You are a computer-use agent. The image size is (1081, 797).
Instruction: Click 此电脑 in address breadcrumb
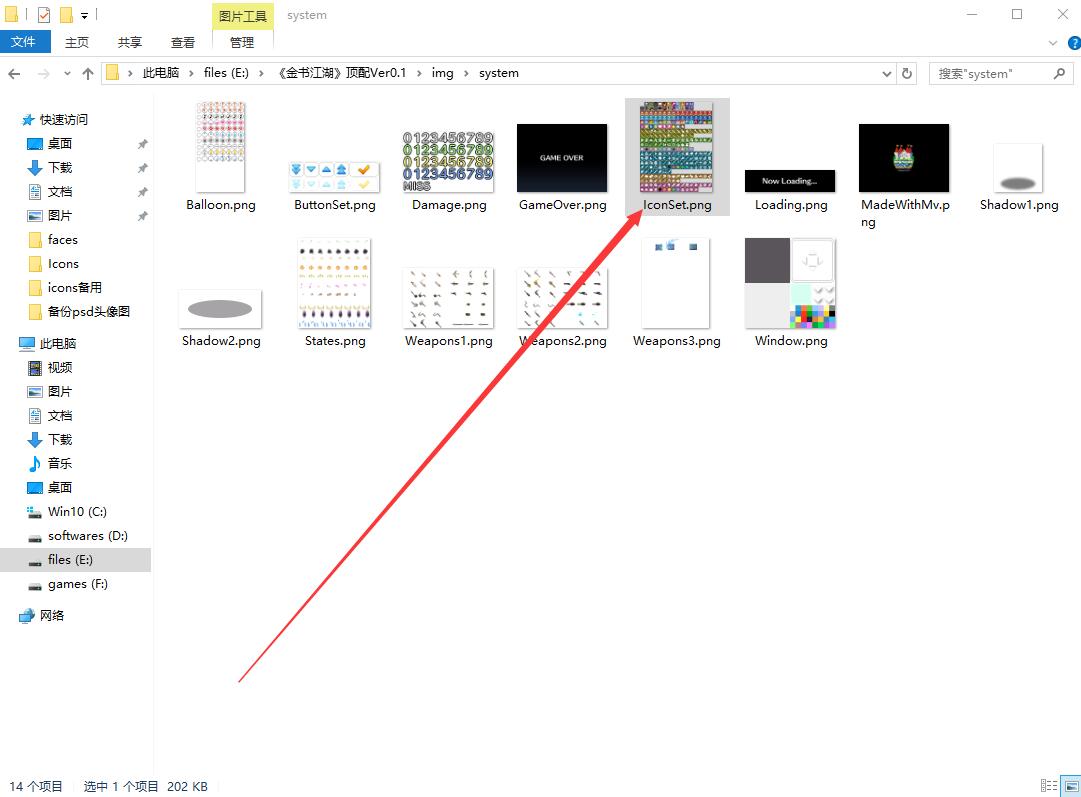pos(161,73)
